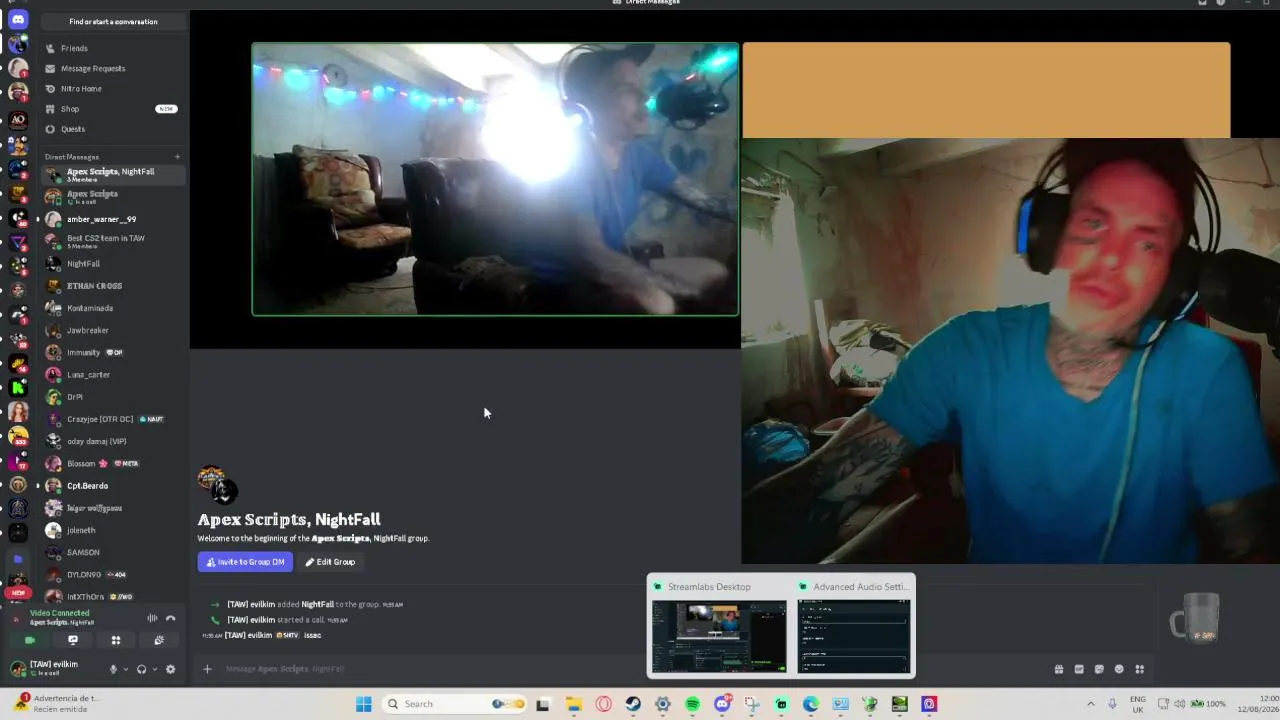This screenshot has width=1280, height=720.
Task: Open the Best CS2 team in TAW group
Action: pos(112,241)
